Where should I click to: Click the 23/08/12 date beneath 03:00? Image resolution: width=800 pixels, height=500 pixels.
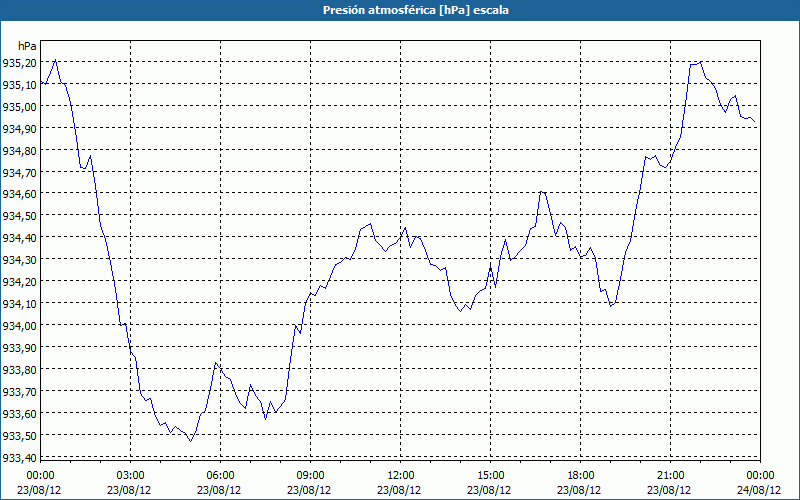click(x=130, y=490)
